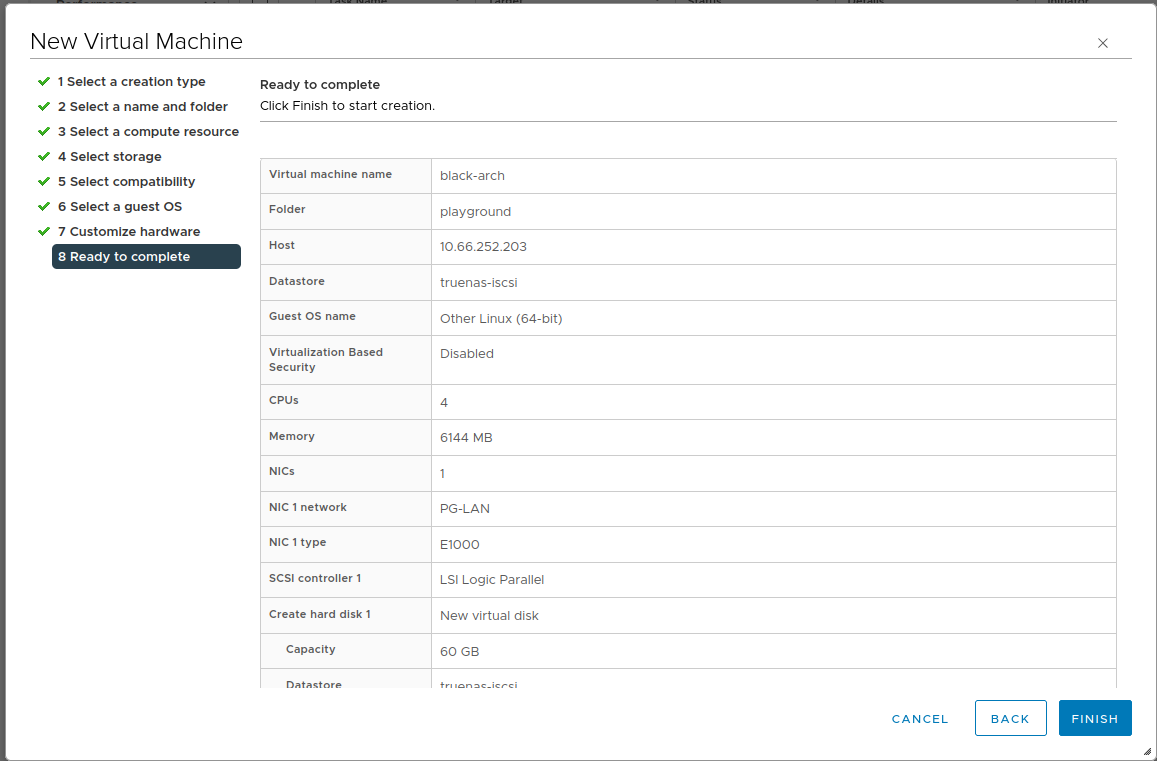
Task: Click the Finish button
Action: (x=1095, y=718)
